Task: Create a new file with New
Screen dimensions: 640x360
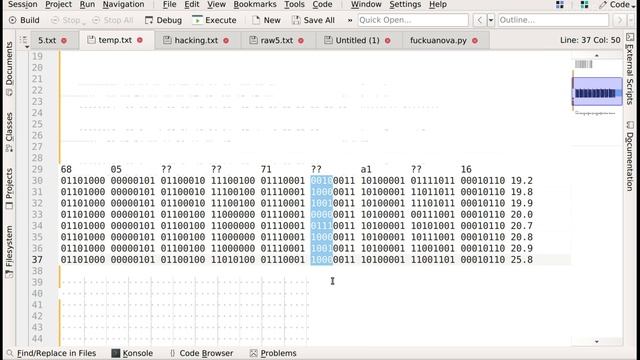Action: 266,20
